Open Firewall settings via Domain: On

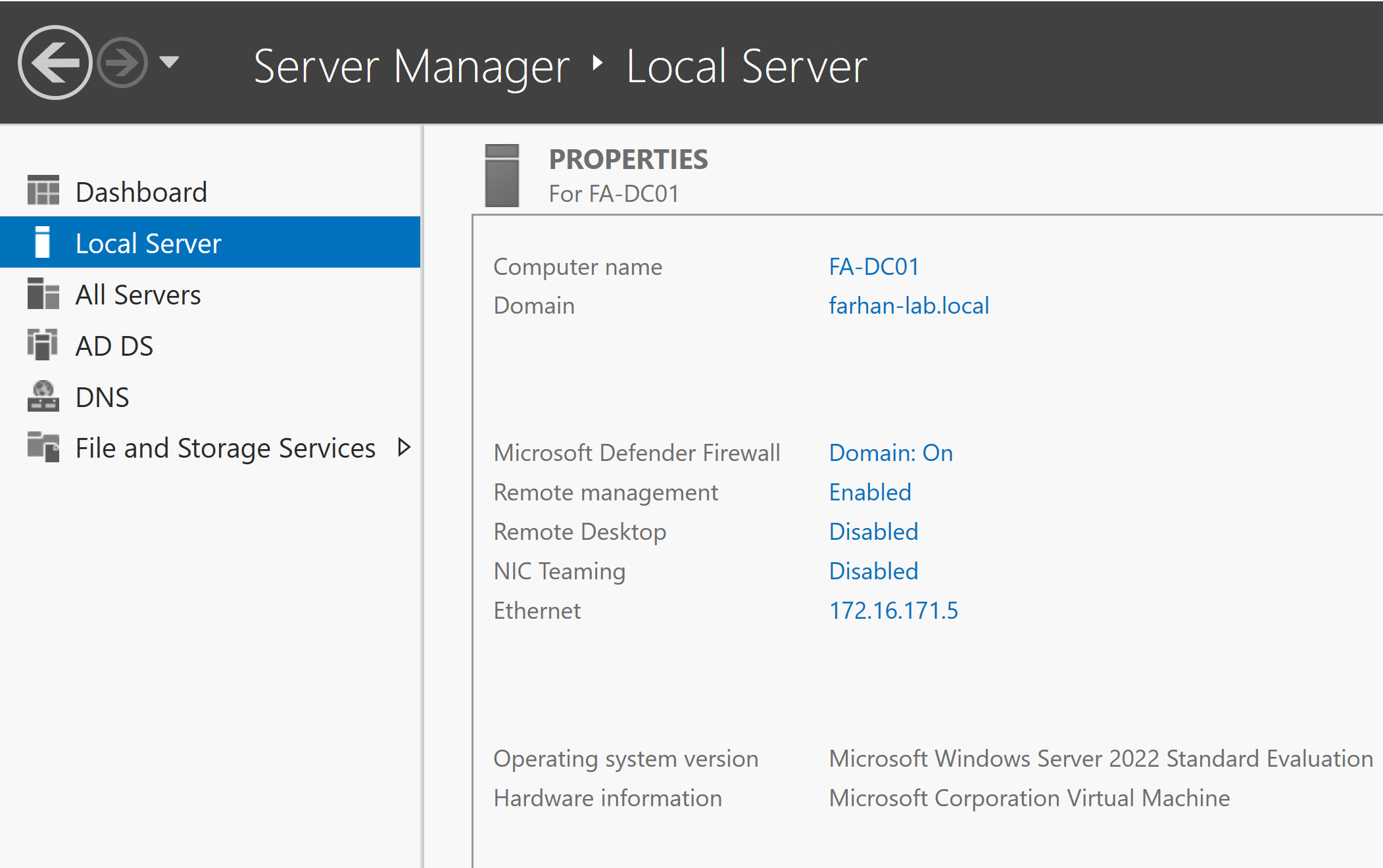coord(890,453)
